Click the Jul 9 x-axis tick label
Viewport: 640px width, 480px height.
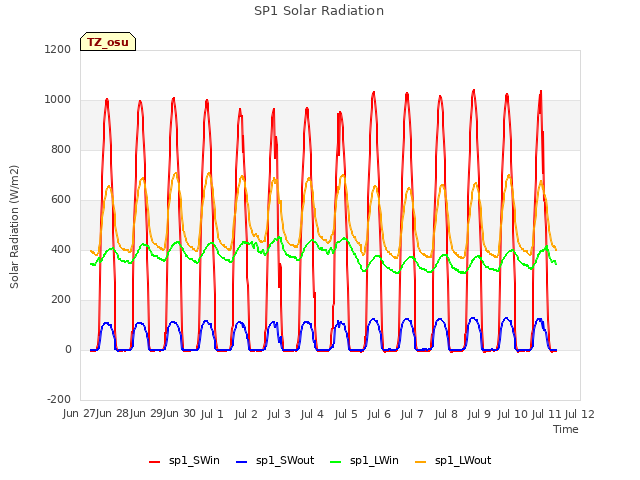click(479, 414)
